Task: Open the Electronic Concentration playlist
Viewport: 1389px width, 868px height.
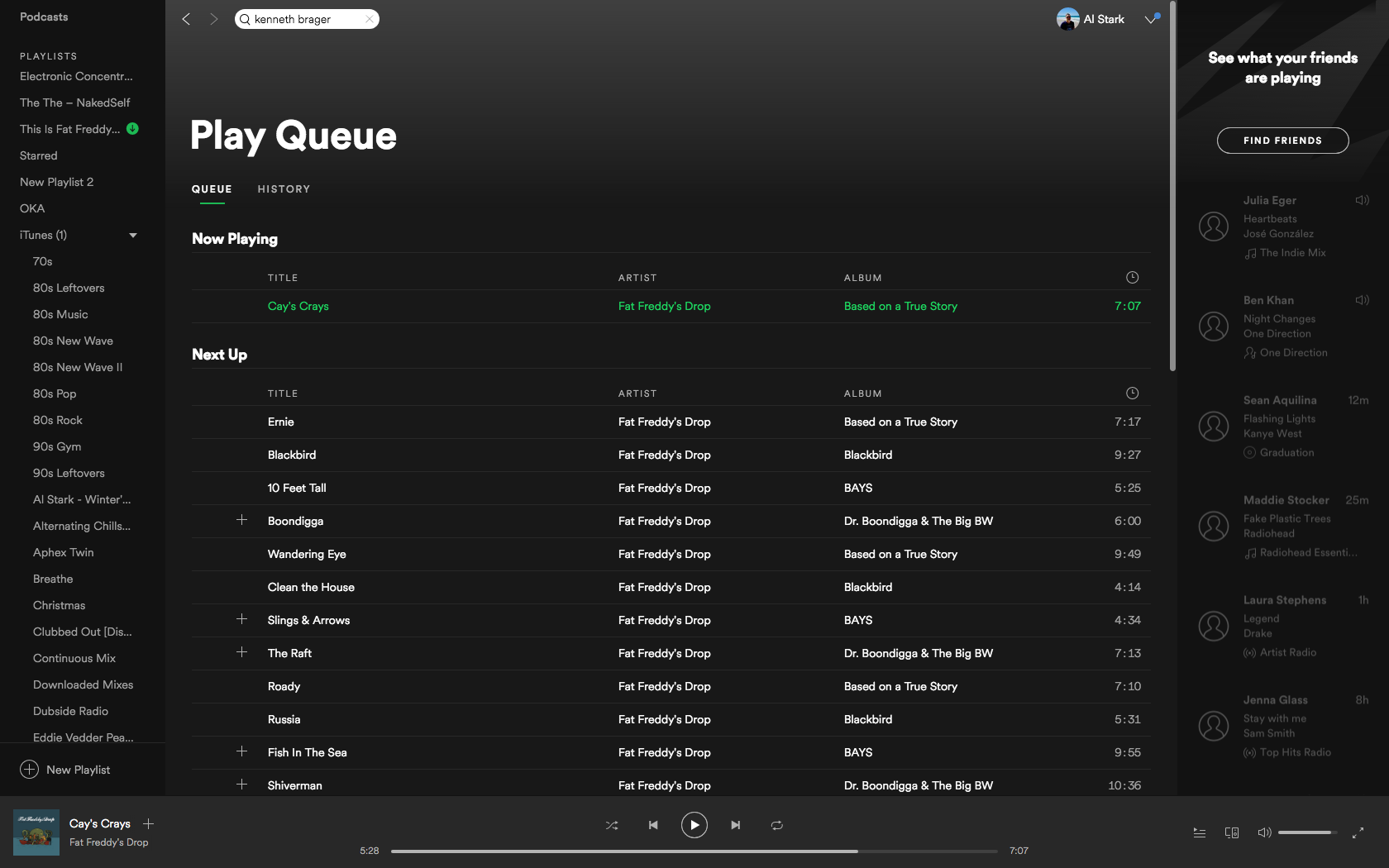Action: (76, 76)
